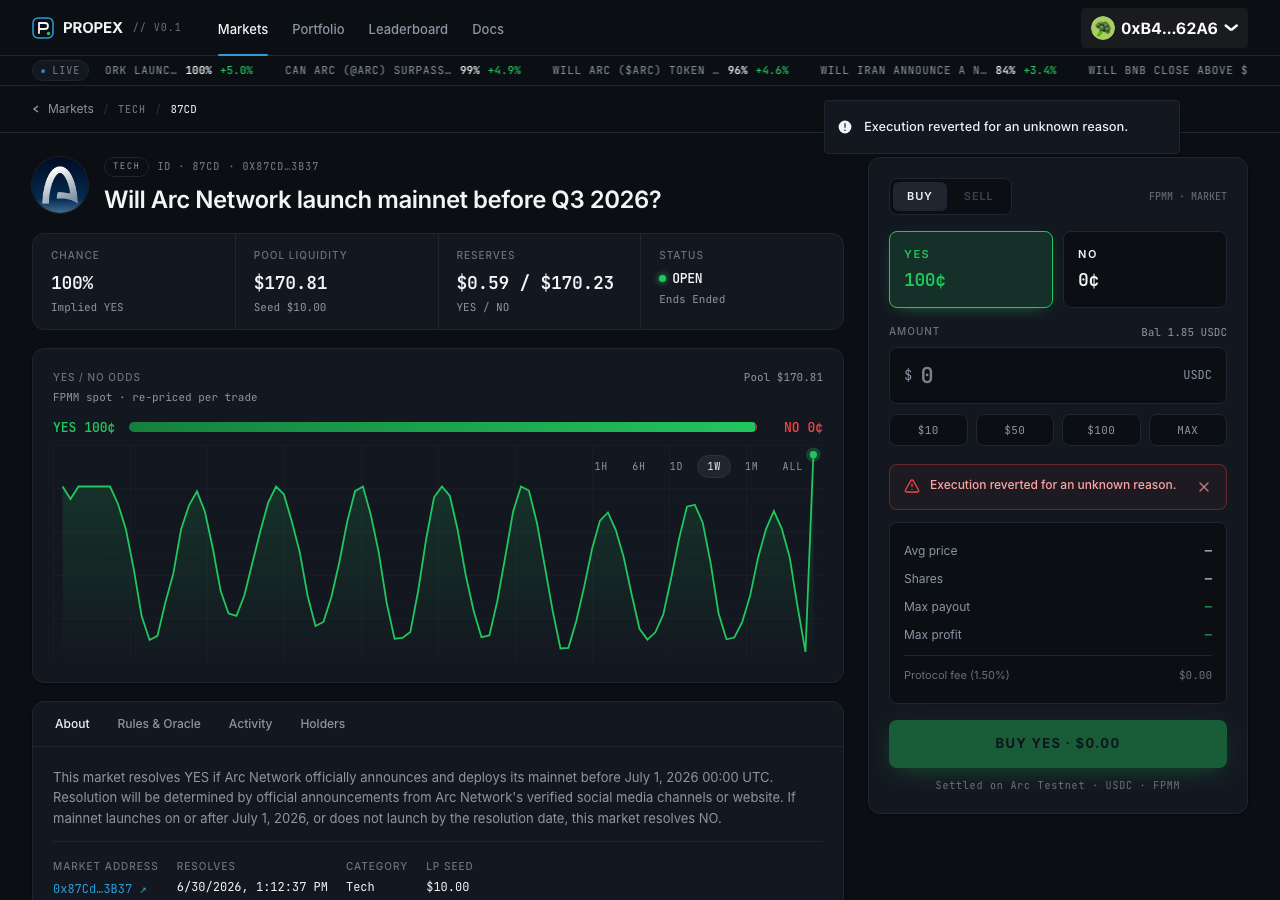Select the 1H chart range
The image size is (1280, 900).
click(x=601, y=467)
